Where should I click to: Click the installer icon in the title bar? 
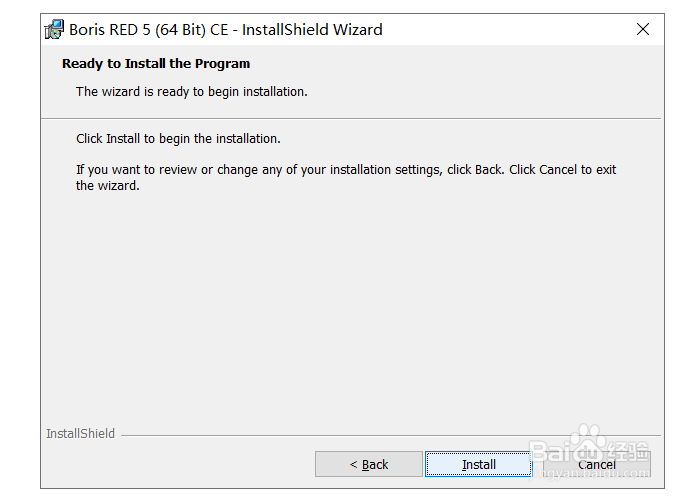click(54, 29)
